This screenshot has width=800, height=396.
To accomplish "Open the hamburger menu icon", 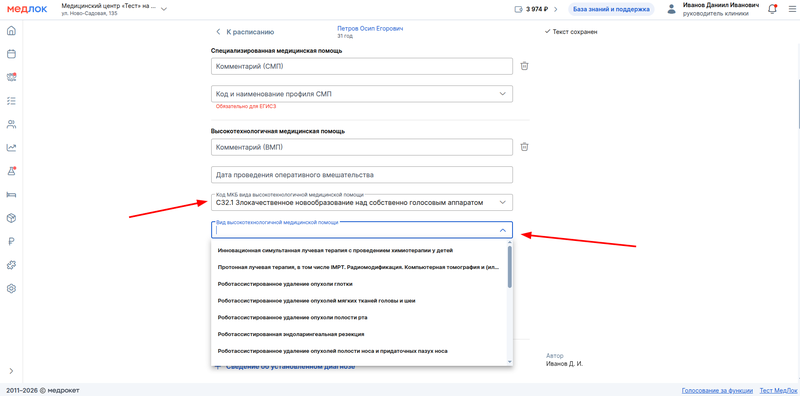I will click(x=792, y=9).
